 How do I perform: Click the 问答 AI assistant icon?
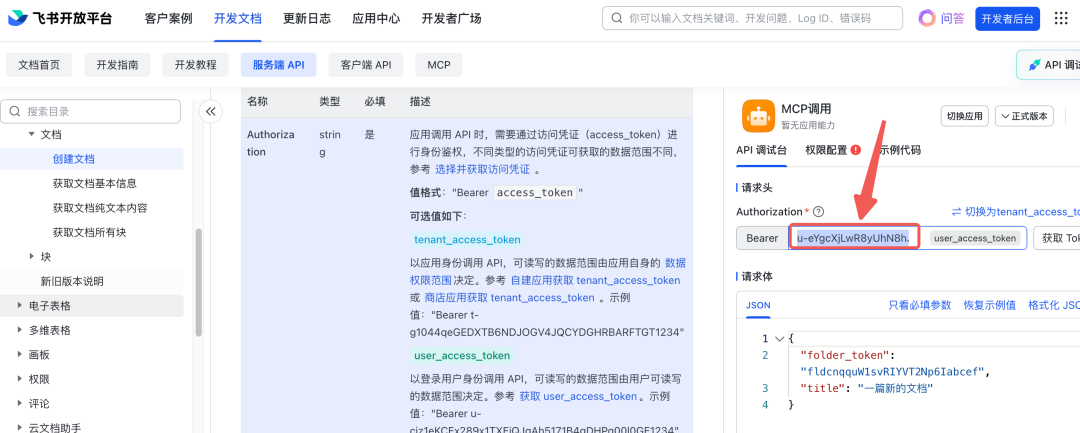pyautogui.click(x=927, y=19)
